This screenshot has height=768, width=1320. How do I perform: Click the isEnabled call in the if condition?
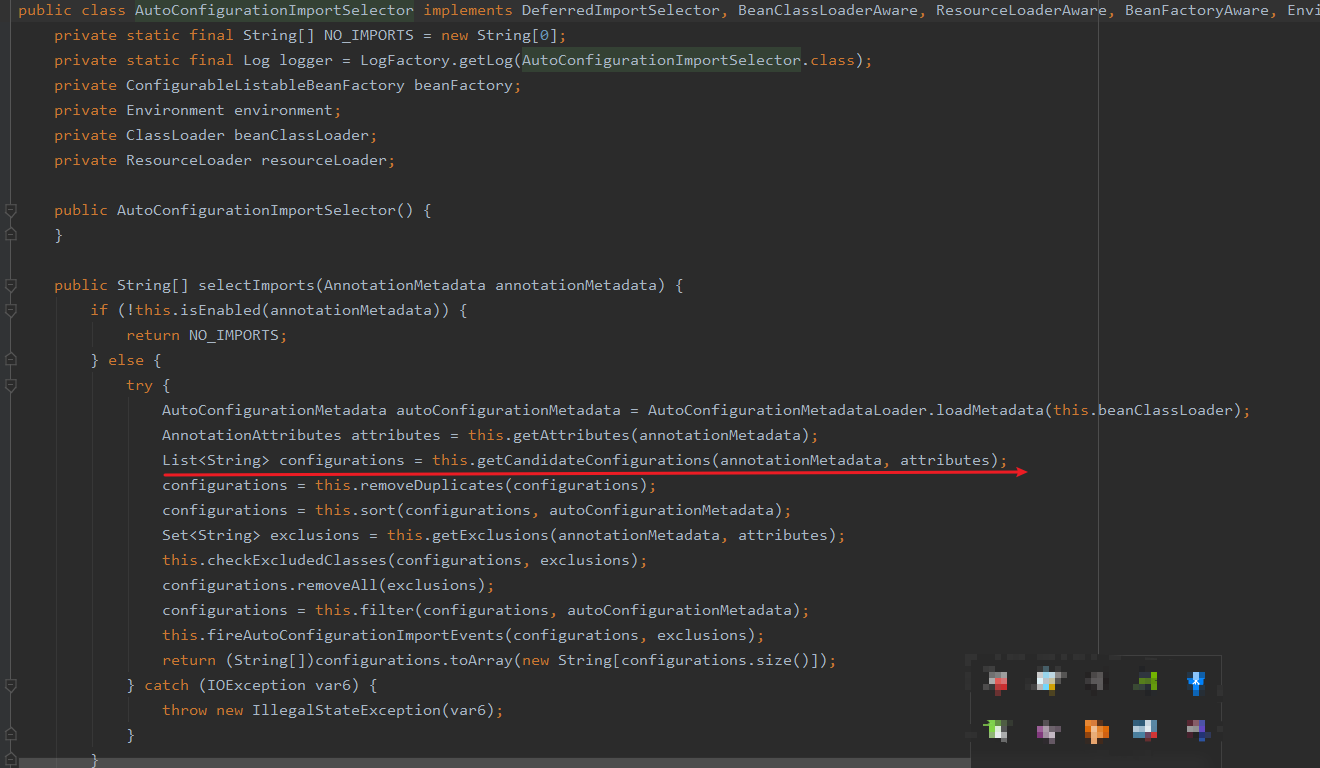(x=220, y=310)
